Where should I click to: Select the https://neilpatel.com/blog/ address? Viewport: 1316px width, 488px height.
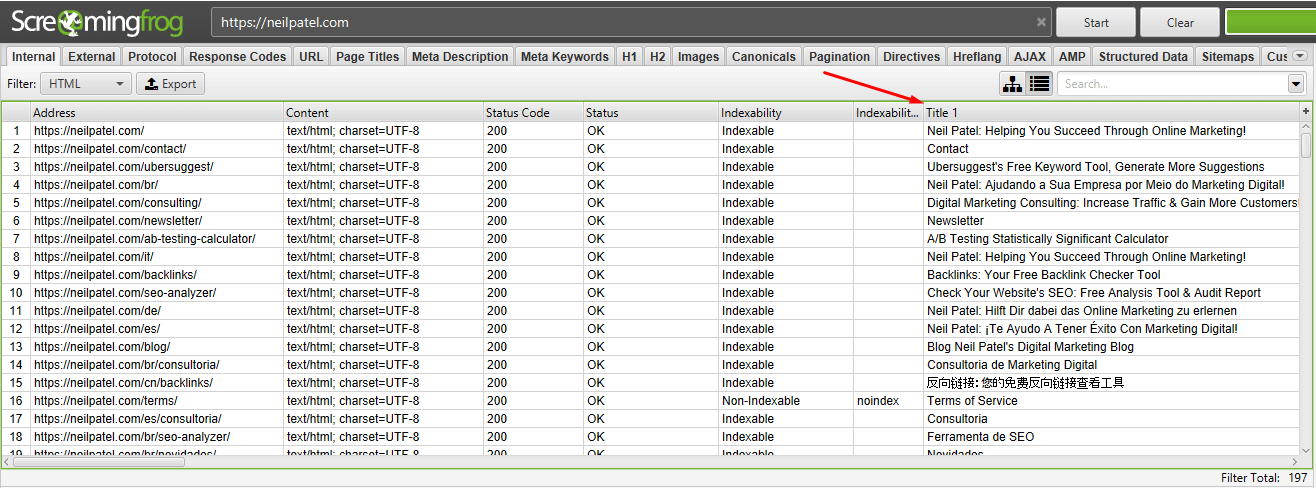point(102,347)
